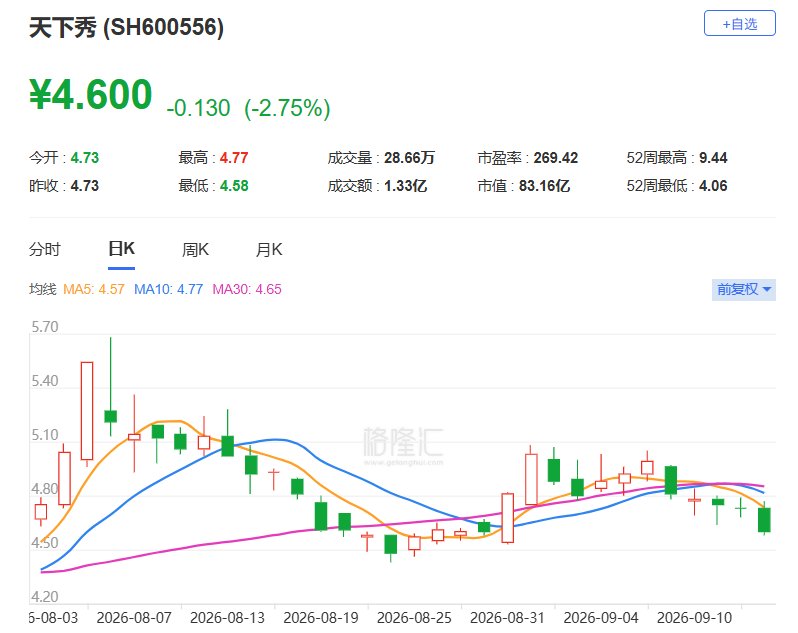
Task: Click the ¥4.600 current price
Action: pyautogui.click(x=91, y=94)
